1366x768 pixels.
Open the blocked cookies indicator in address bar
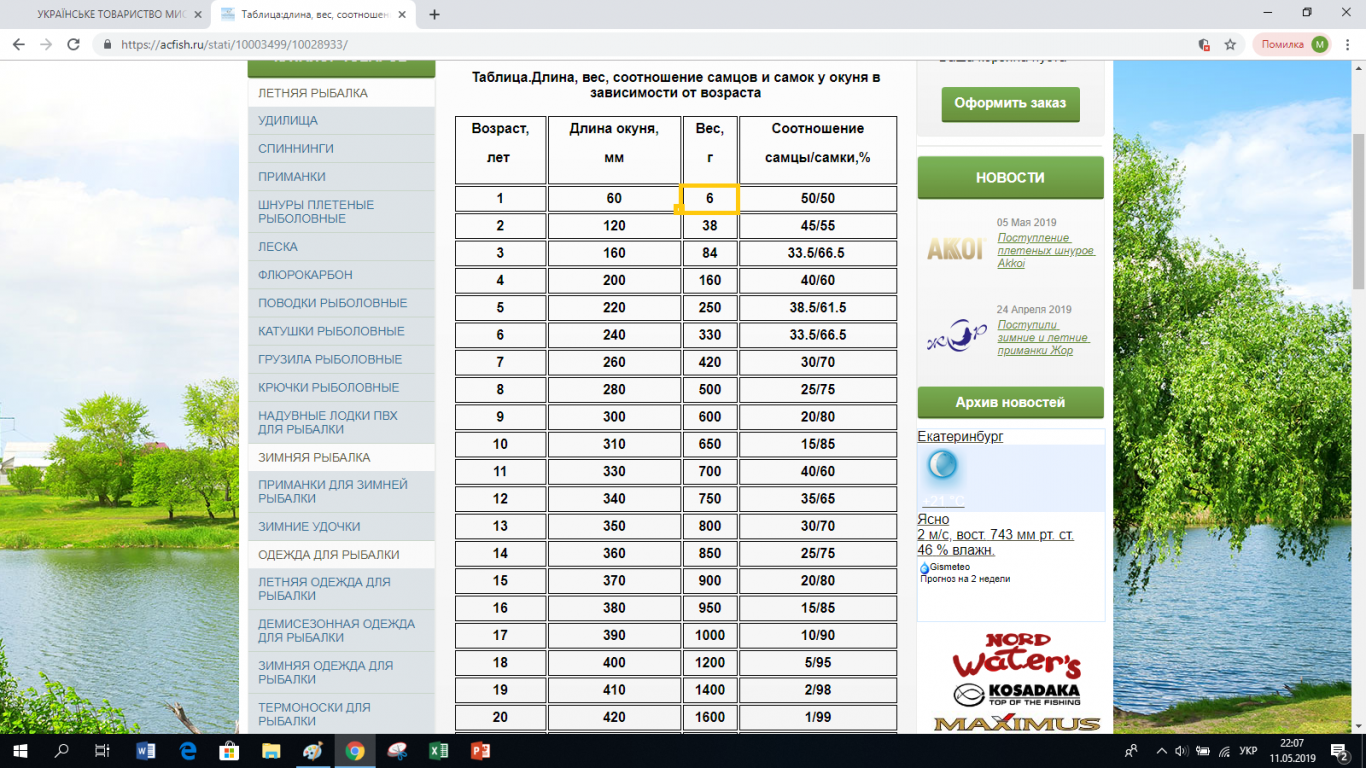pos(1204,44)
